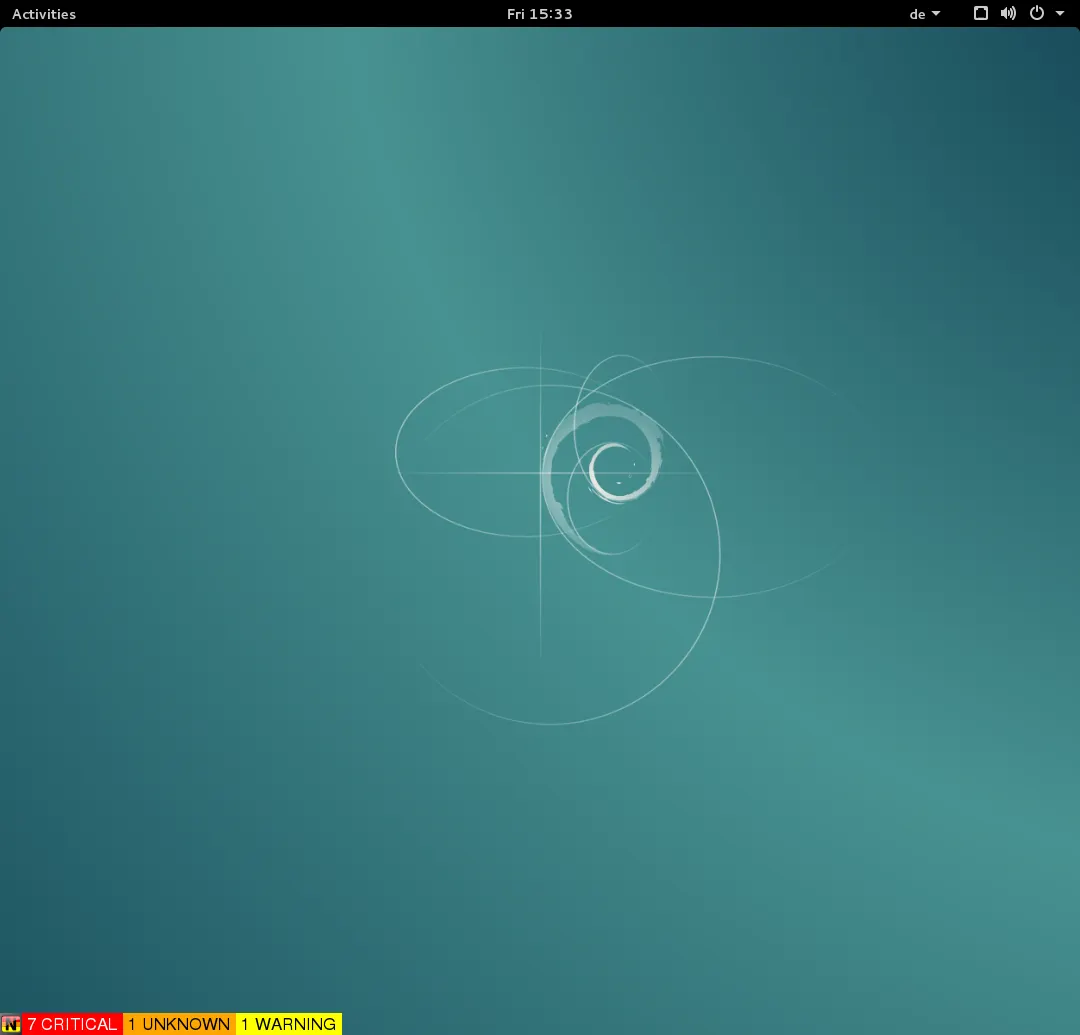Image resolution: width=1080 pixels, height=1035 pixels.
Task: Open the de keyboard layout dropdown
Action: [924, 14]
